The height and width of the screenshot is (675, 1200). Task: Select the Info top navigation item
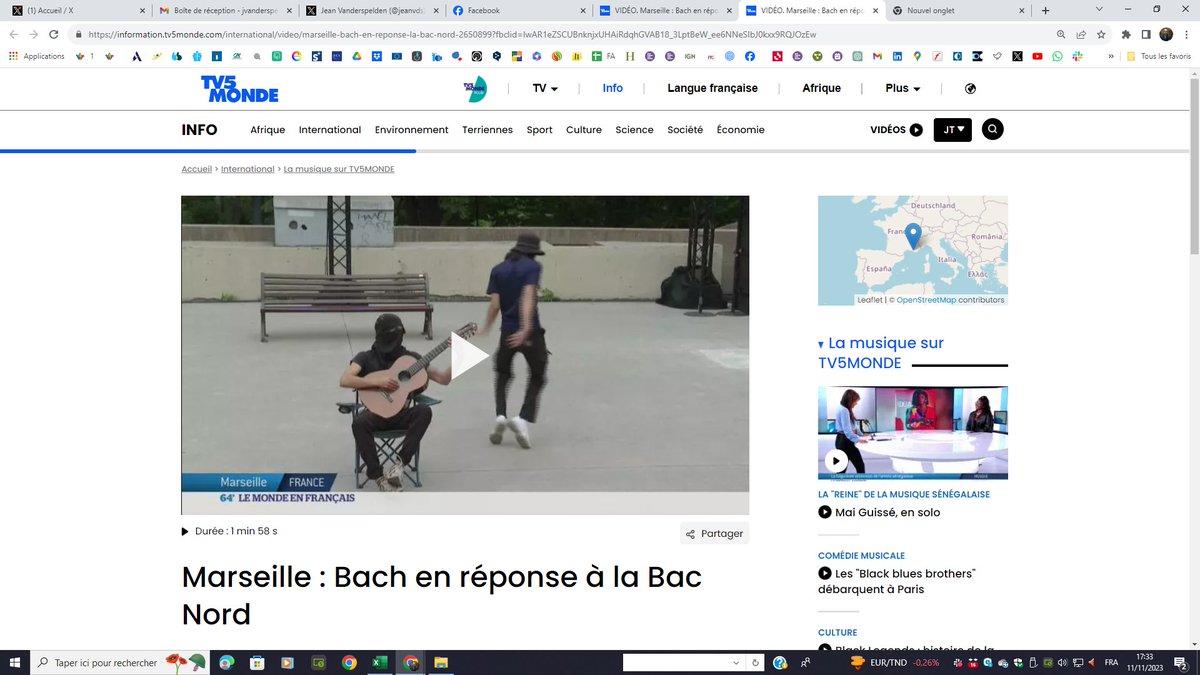click(613, 88)
